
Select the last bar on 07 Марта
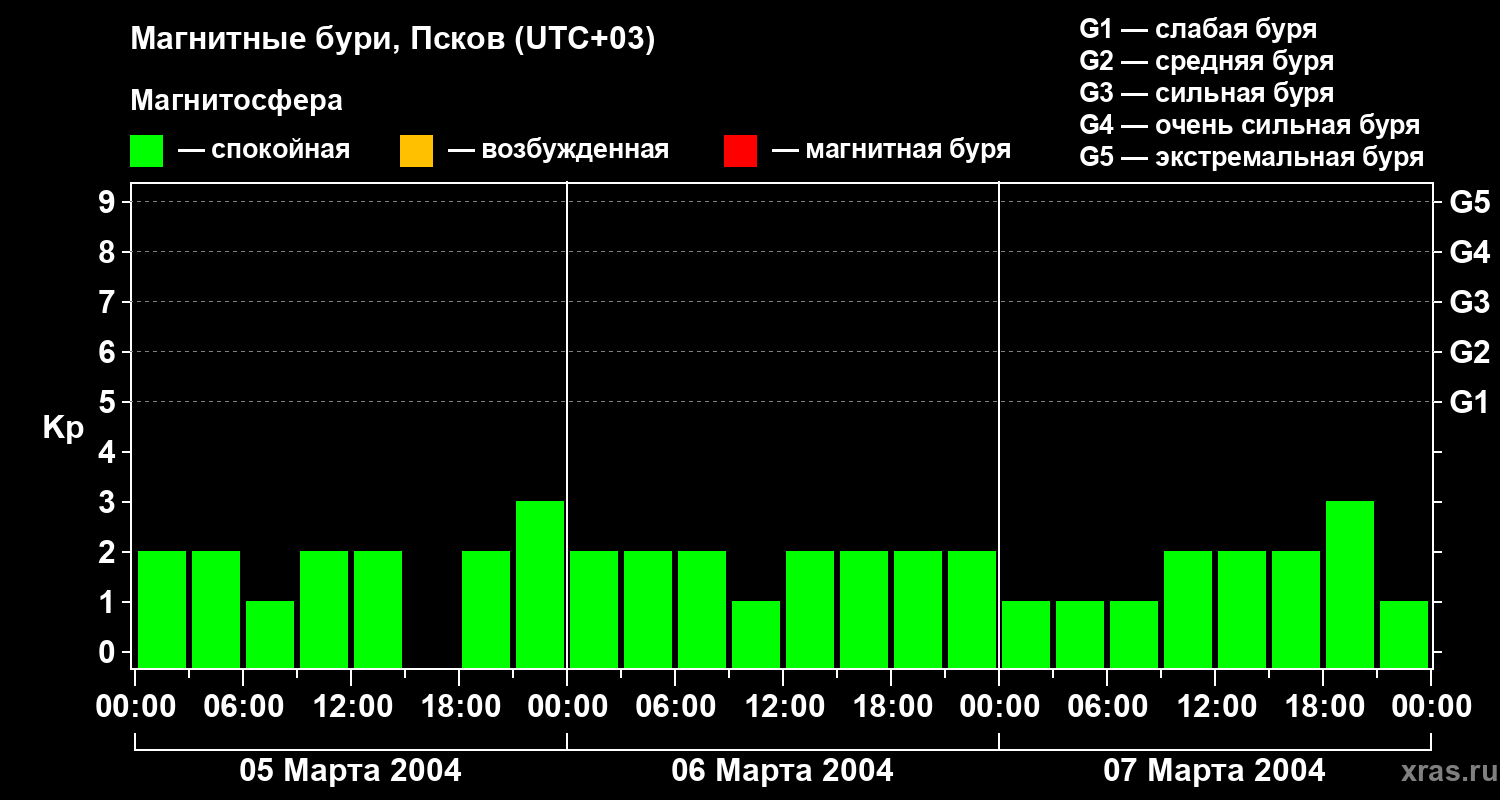[1404, 634]
